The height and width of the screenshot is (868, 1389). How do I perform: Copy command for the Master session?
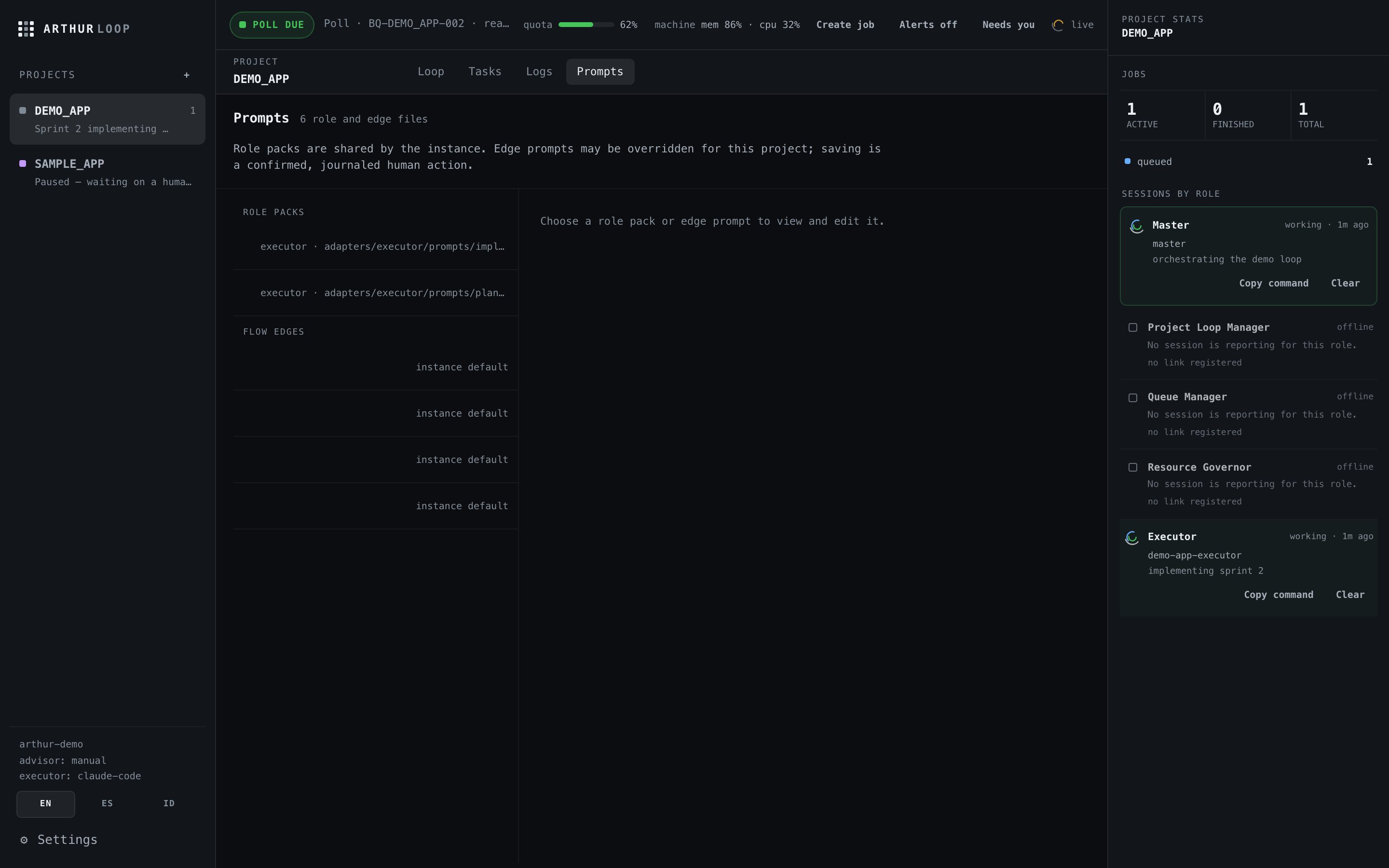1274,284
